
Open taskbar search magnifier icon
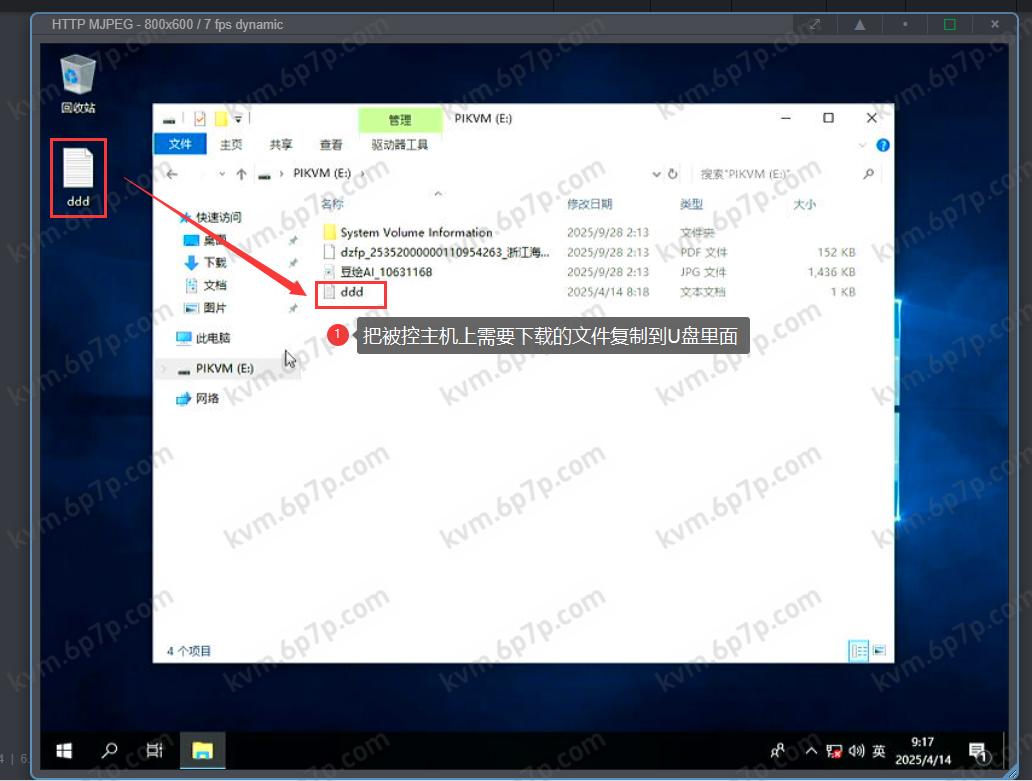point(110,750)
